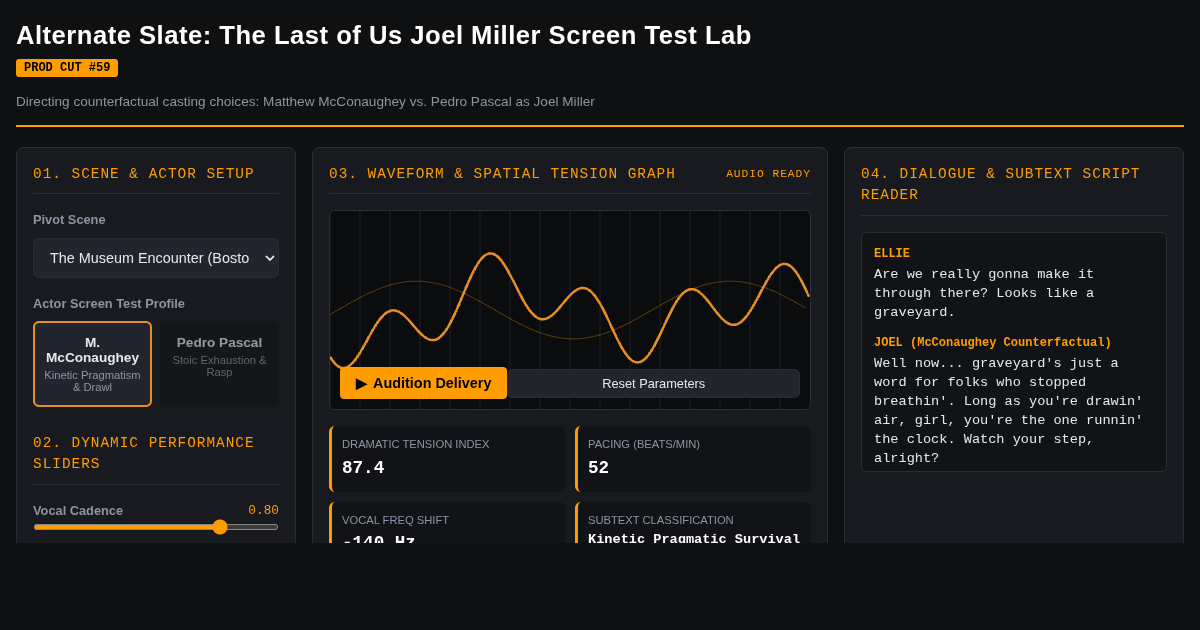Image resolution: width=1200 pixels, height=630 pixels.
Task: Click the Vocal Cadence value 0.80
Action: coord(263,510)
